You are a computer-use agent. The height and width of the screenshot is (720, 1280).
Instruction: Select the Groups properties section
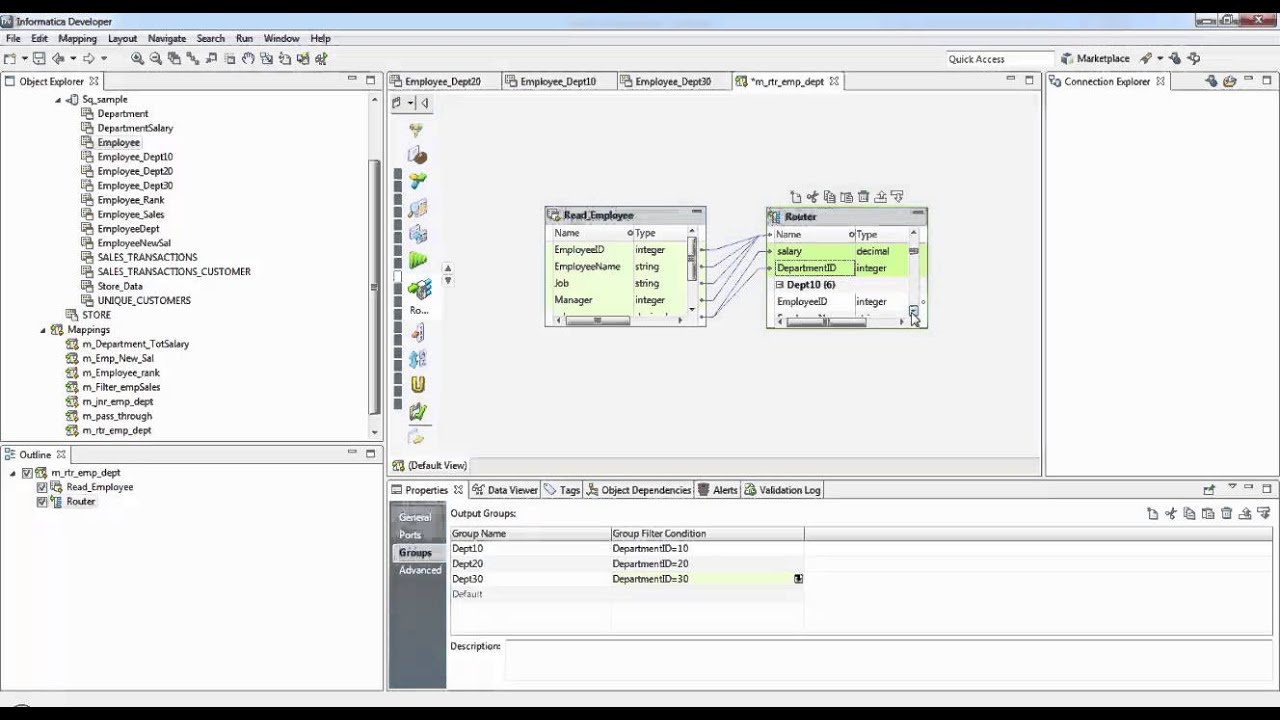[x=415, y=553]
